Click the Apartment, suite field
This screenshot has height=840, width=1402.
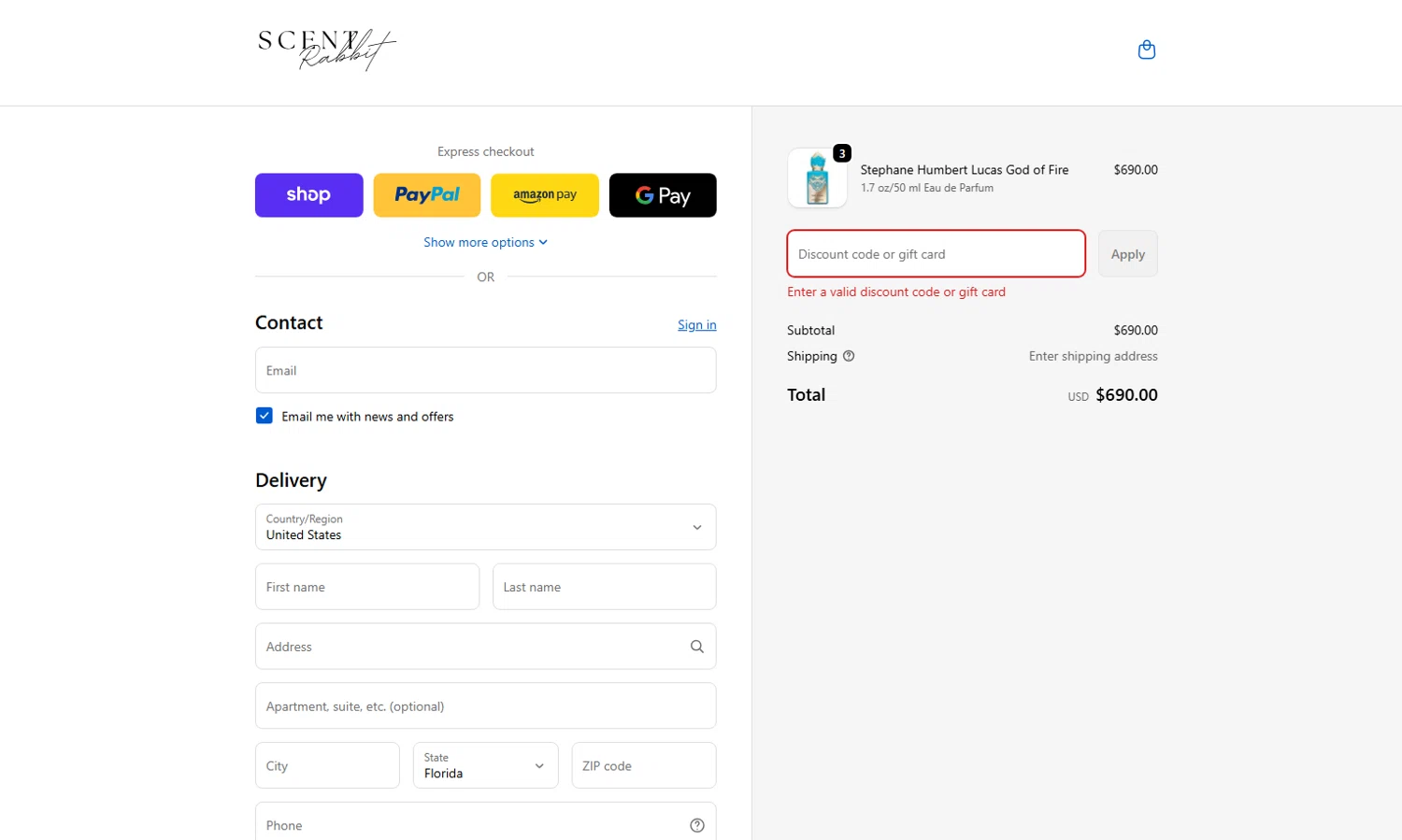486,705
